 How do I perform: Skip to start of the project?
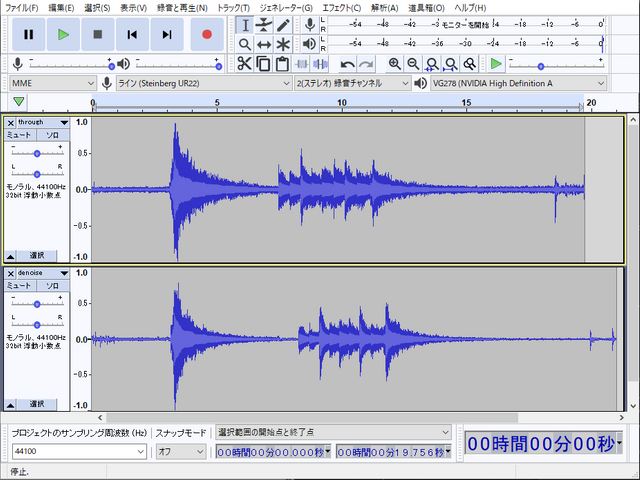coord(132,34)
